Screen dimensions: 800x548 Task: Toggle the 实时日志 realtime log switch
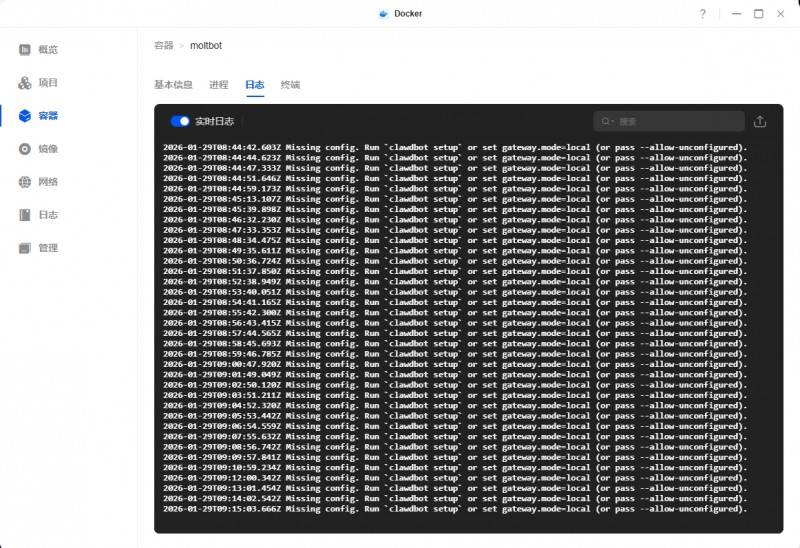click(180, 121)
